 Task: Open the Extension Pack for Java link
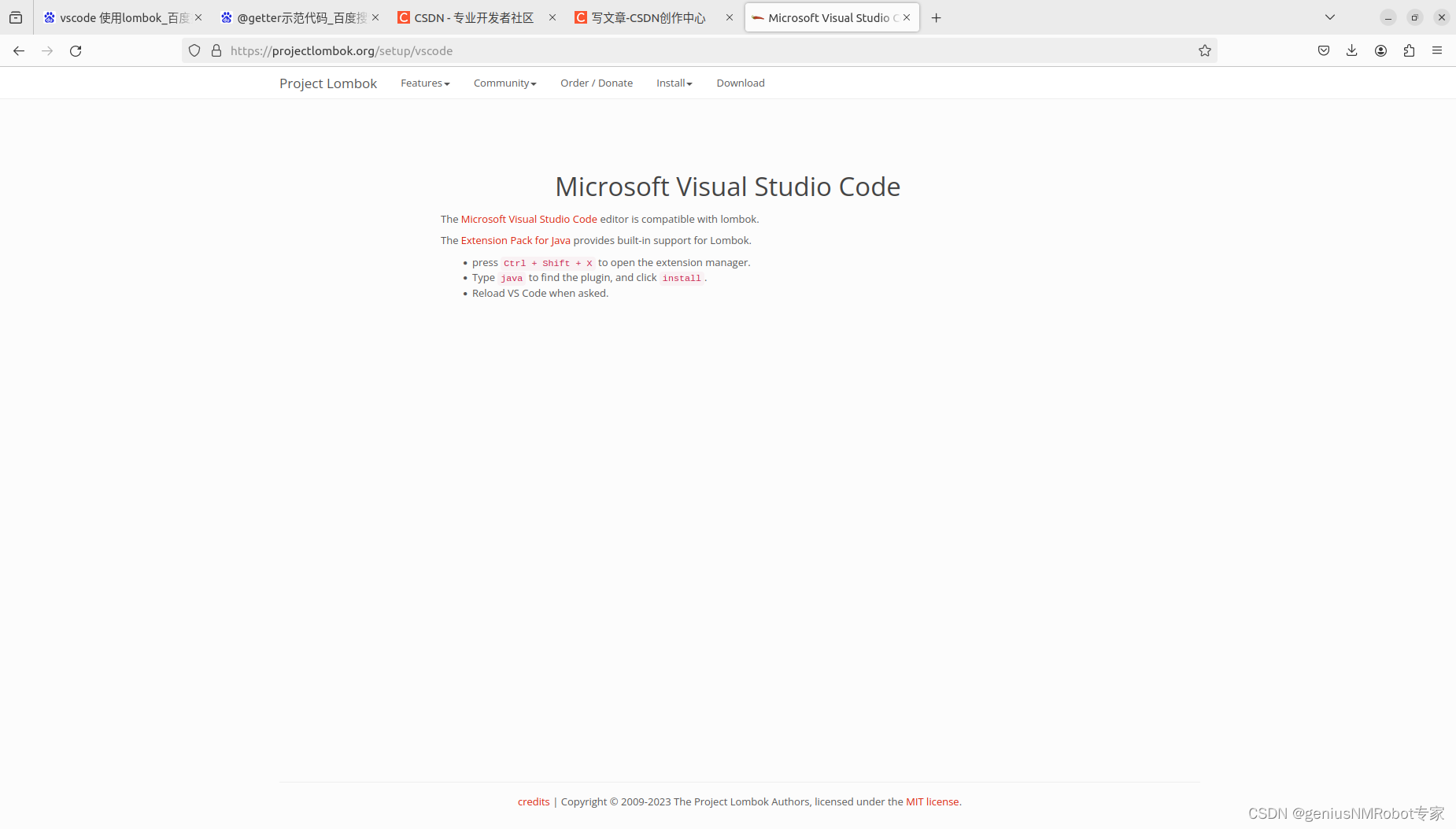coord(516,240)
